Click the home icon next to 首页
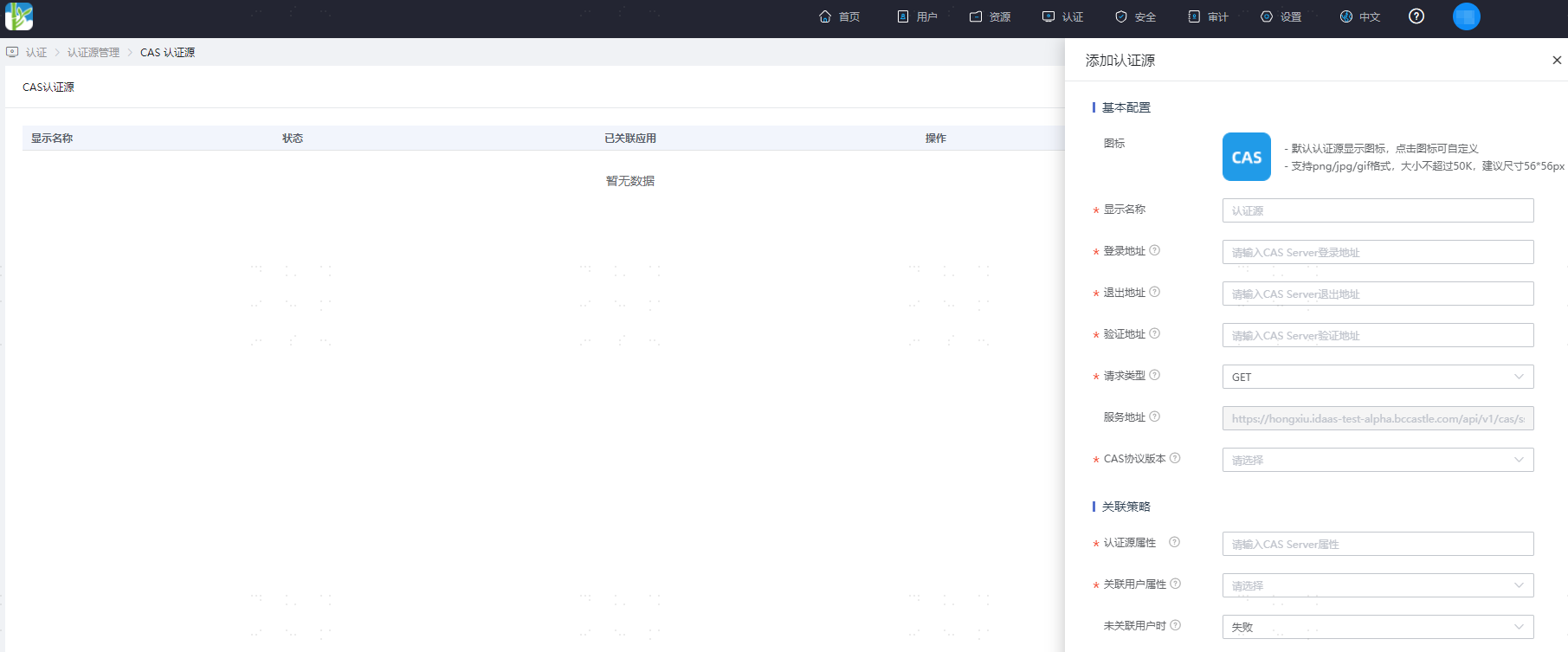 825,16
